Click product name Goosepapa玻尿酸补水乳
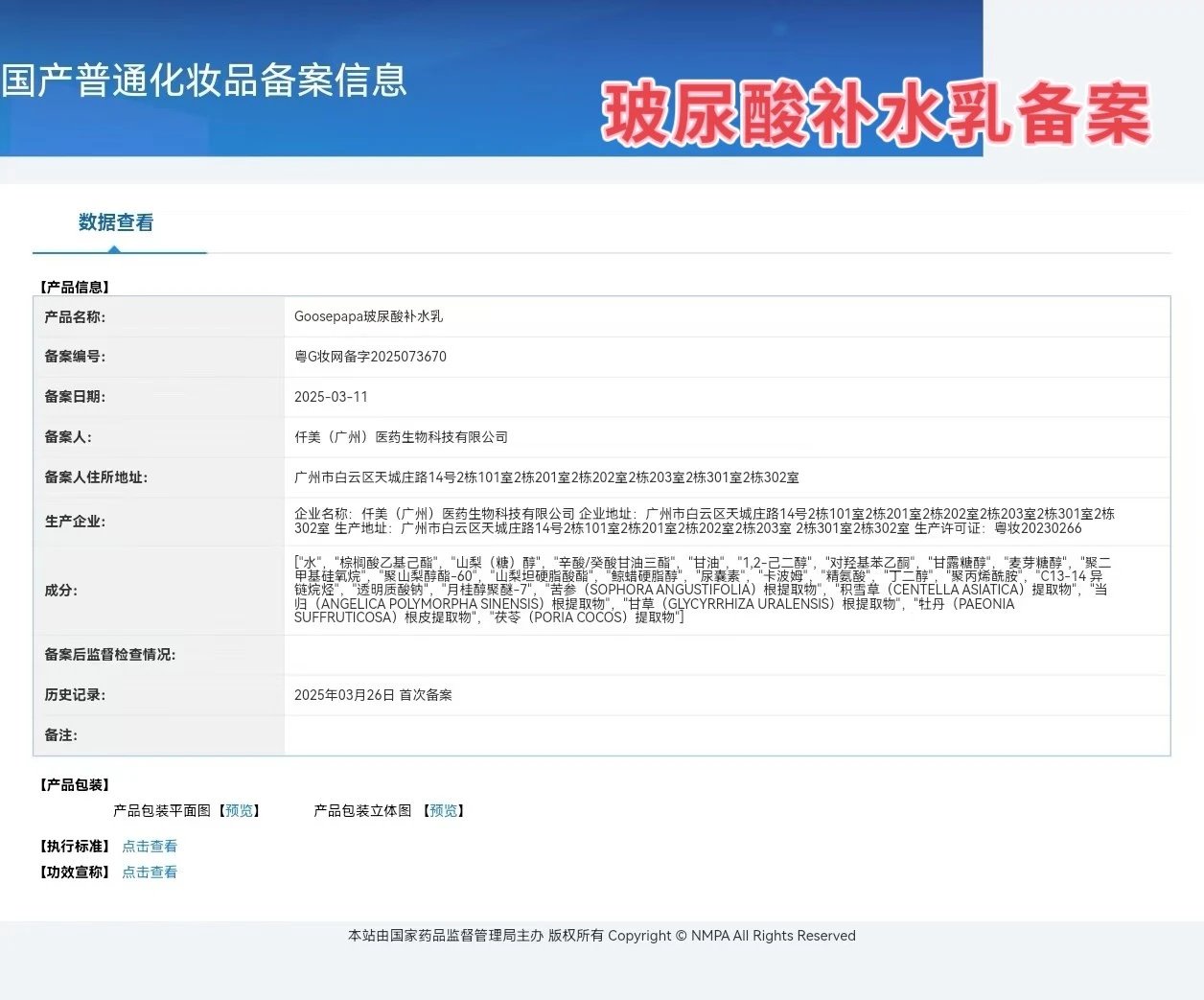The height and width of the screenshot is (1000, 1204). [368, 316]
